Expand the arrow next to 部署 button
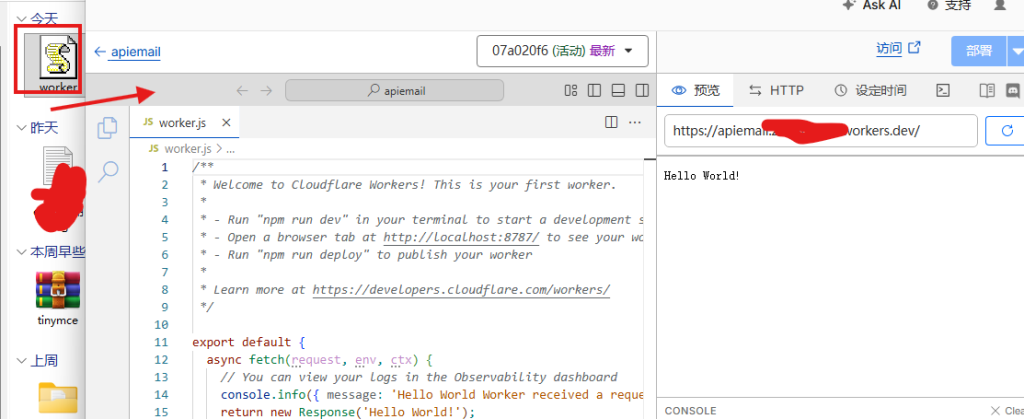1024x419 pixels. pyautogui.click(x=1016, y=51)
